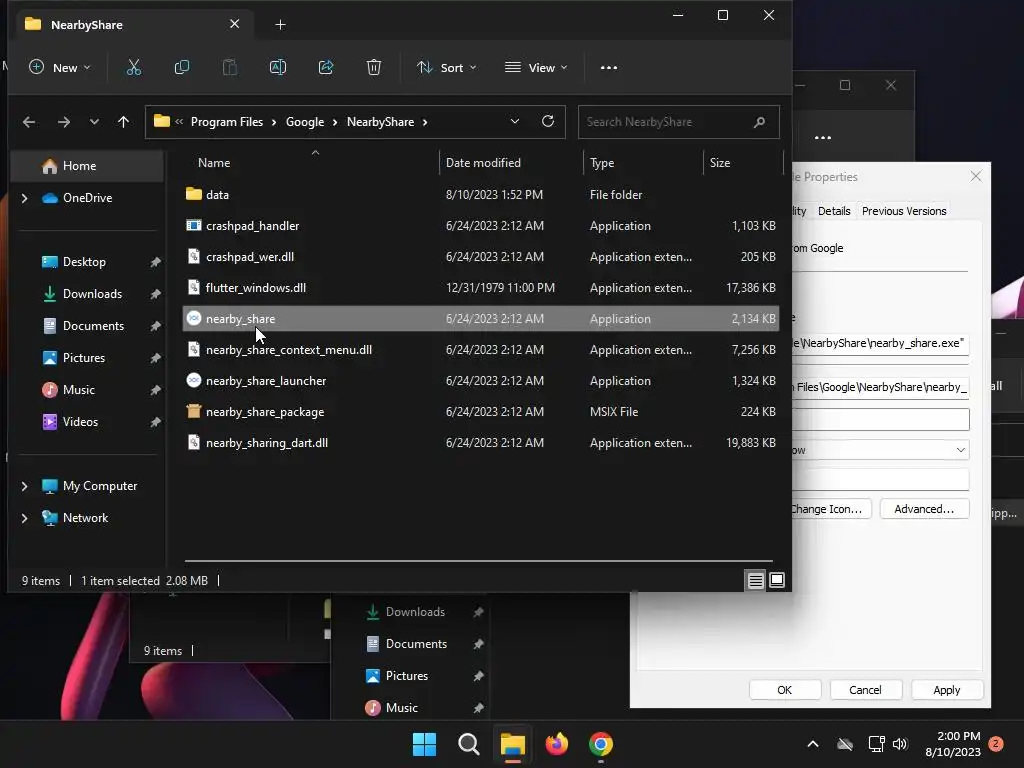Viewport: 1024px width, 768px height.
Task: Select nearby_share_package MSIX file
Action: (481, 412)
